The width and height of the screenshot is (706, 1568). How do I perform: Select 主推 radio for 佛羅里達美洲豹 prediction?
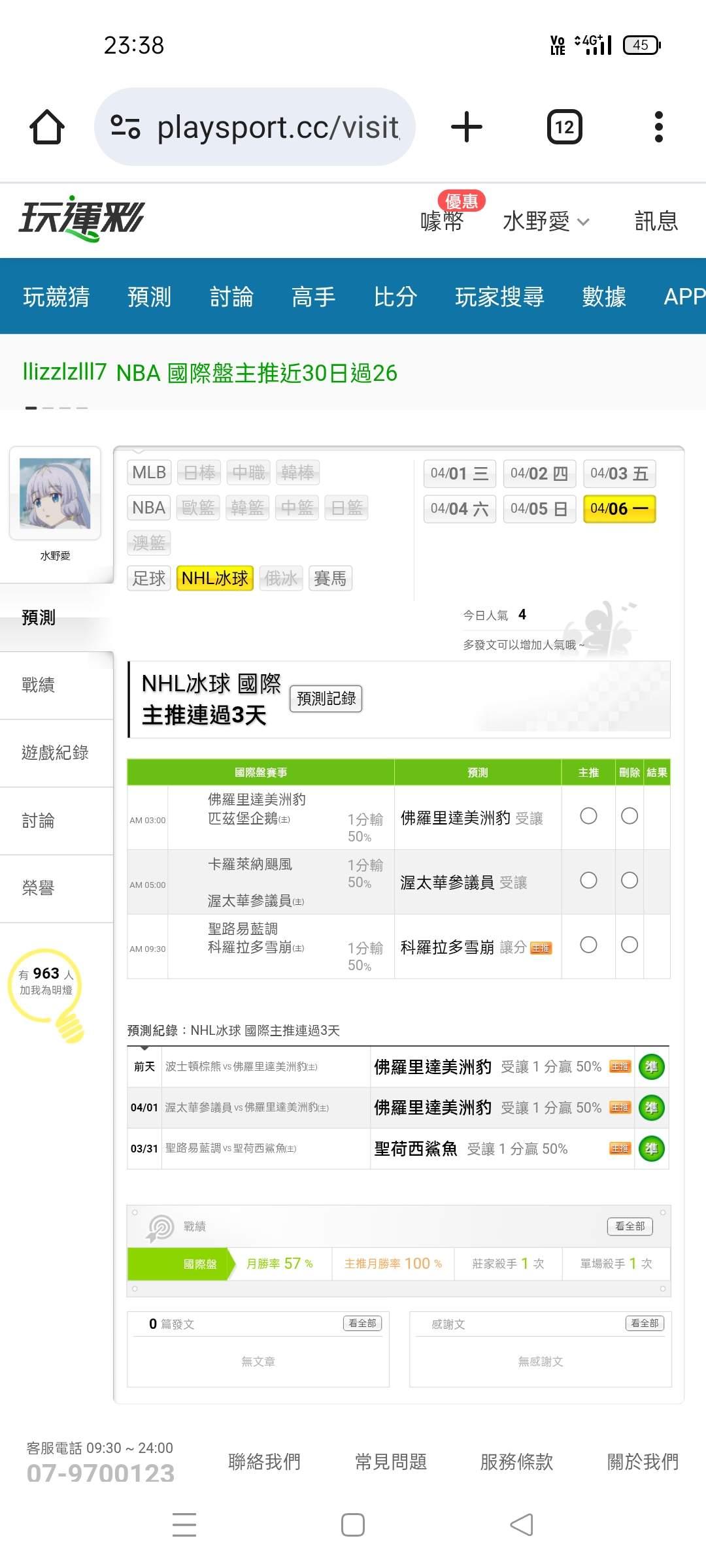588,816
